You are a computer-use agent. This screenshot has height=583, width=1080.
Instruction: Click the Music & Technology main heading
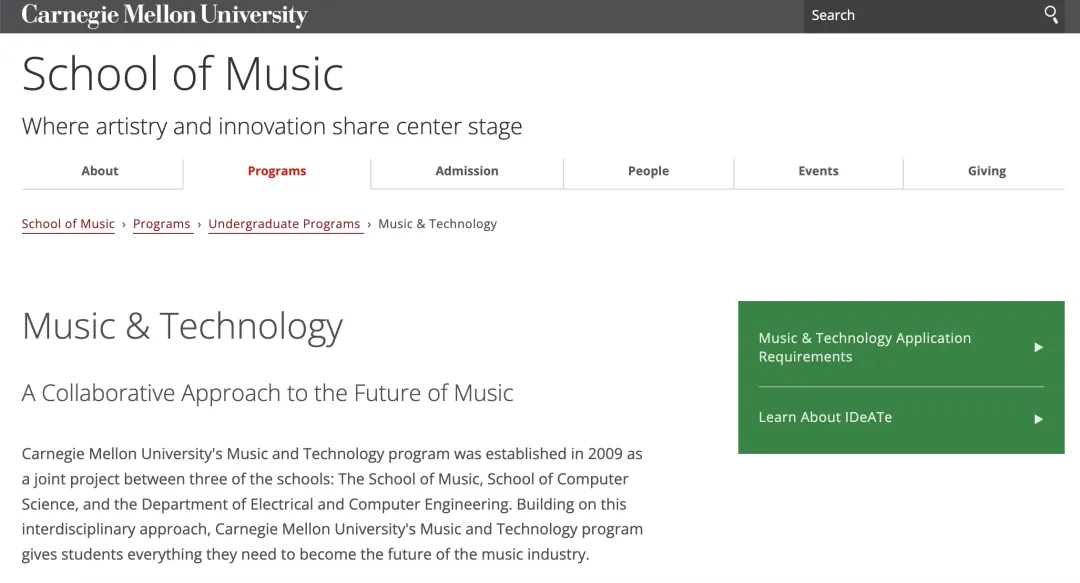coord(183,326)
